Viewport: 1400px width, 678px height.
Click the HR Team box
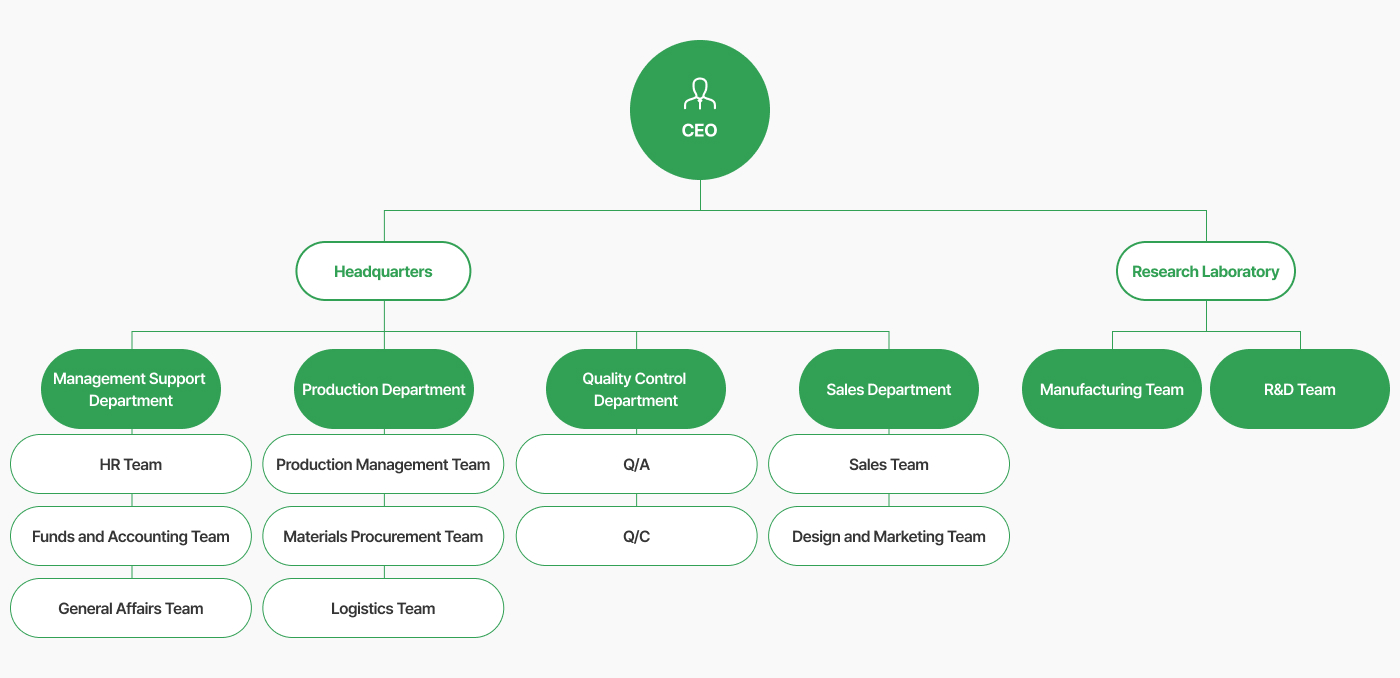pos(131,464)
